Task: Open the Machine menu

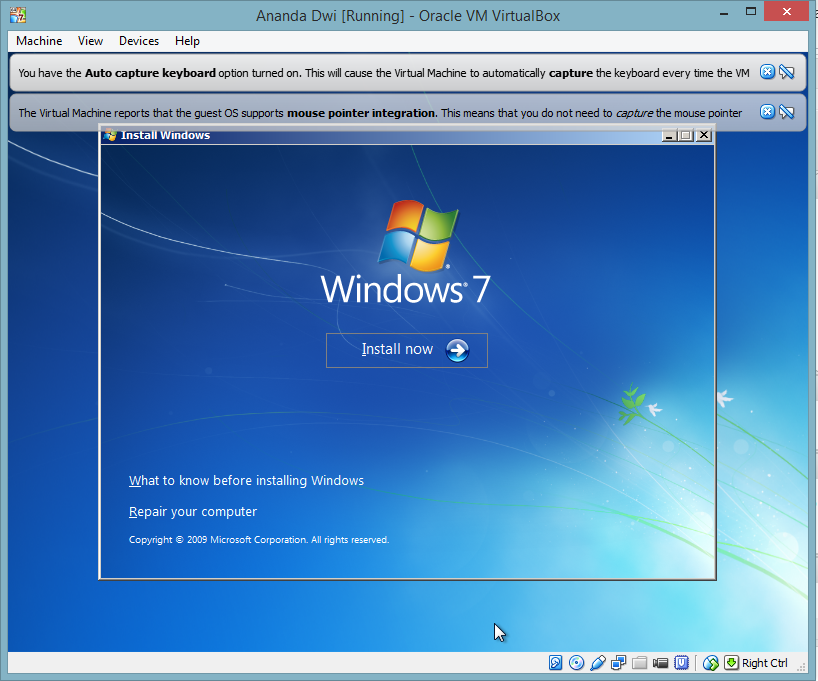Action: click(39, 41)
